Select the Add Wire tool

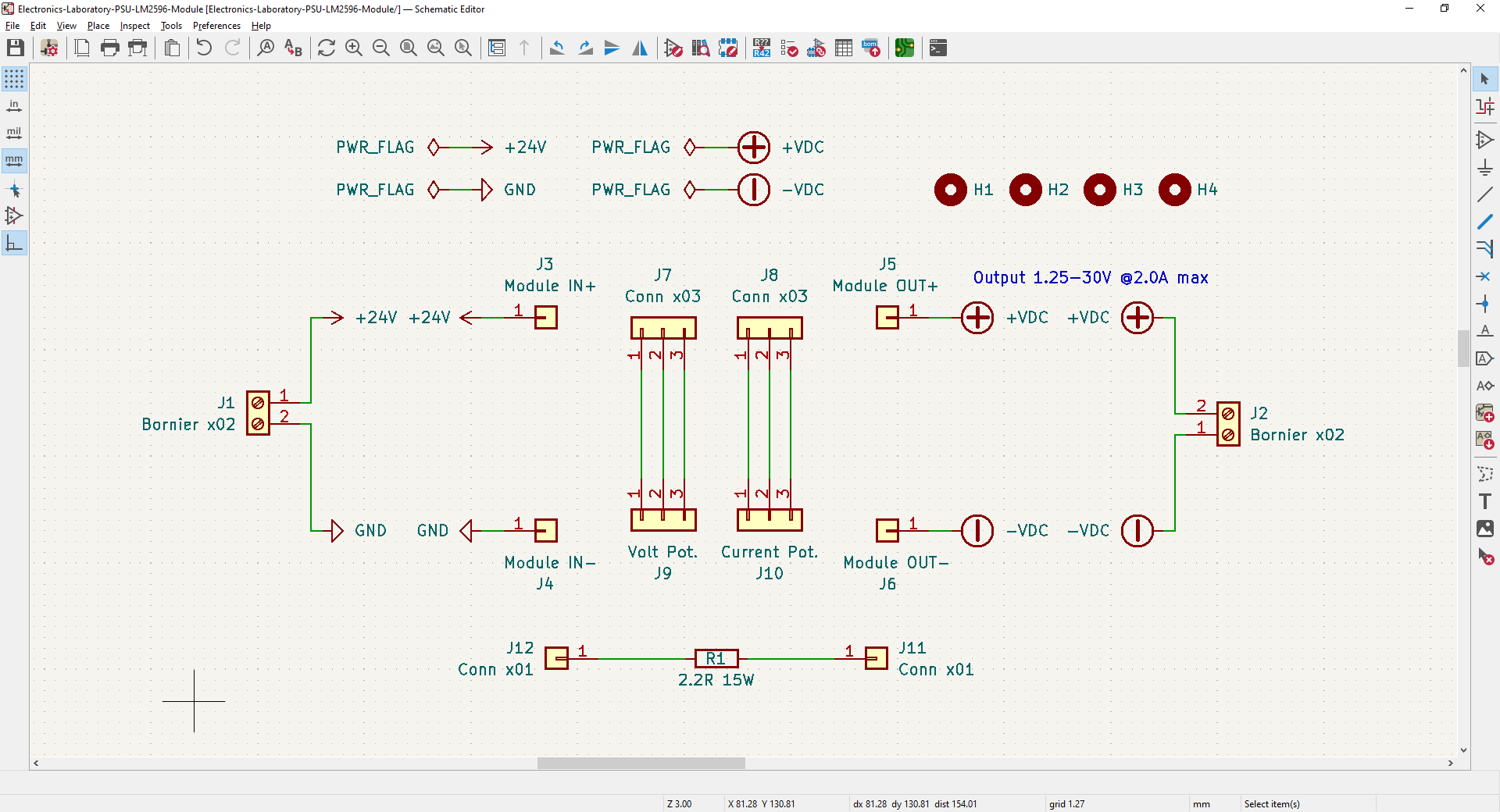click(x=1485, y=194)
